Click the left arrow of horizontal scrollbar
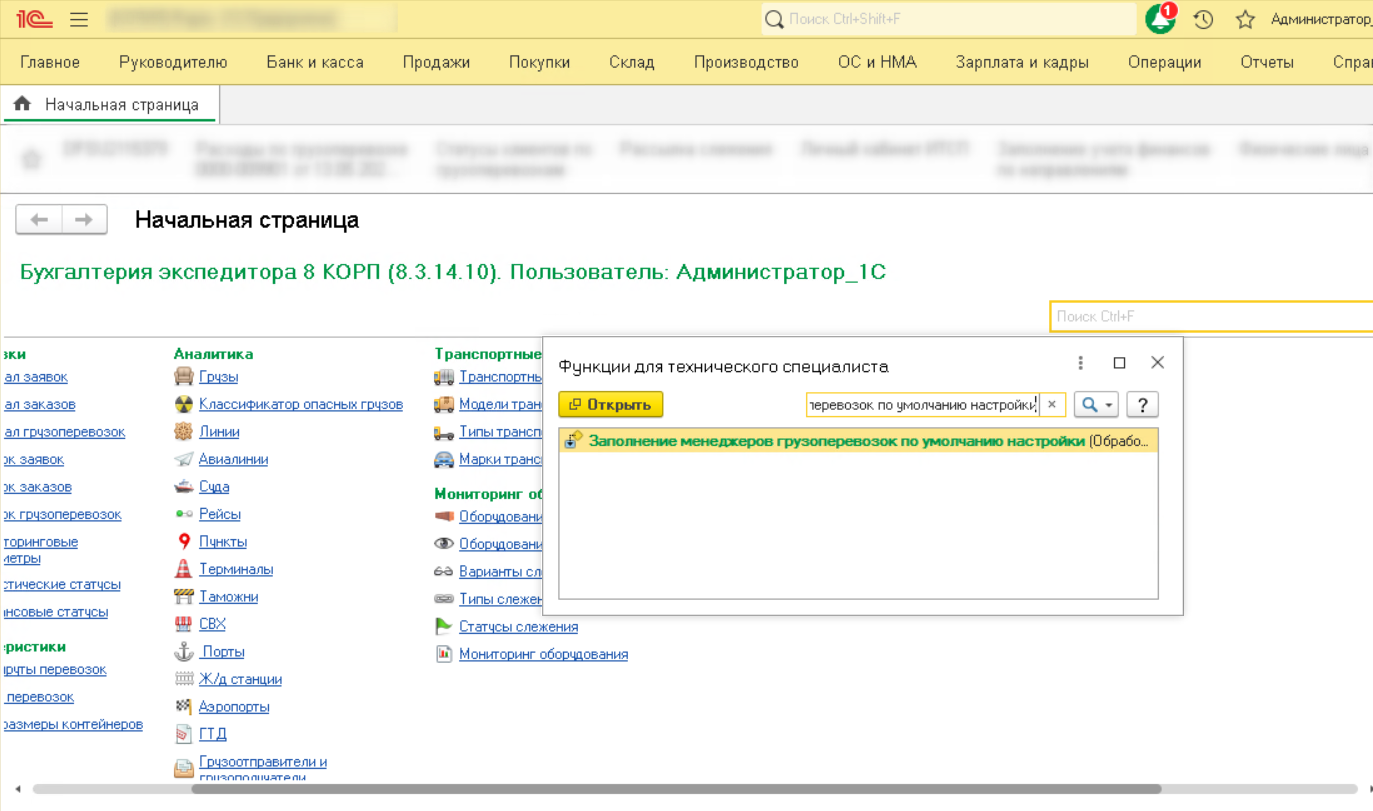 click(x=17, y=789)
